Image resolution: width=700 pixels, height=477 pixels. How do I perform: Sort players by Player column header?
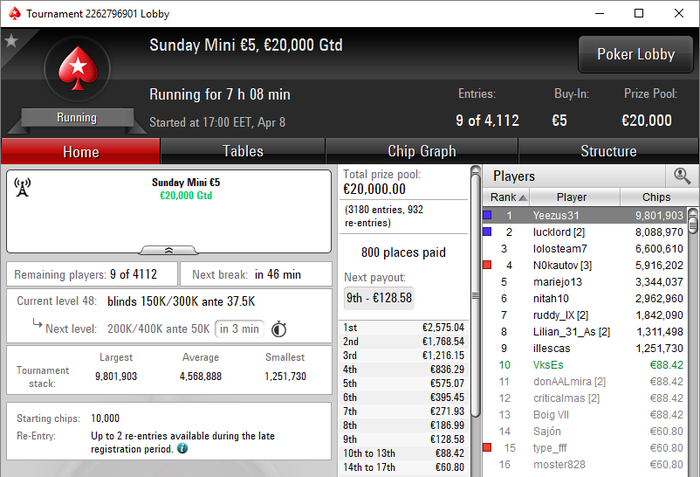click(575, 197)
